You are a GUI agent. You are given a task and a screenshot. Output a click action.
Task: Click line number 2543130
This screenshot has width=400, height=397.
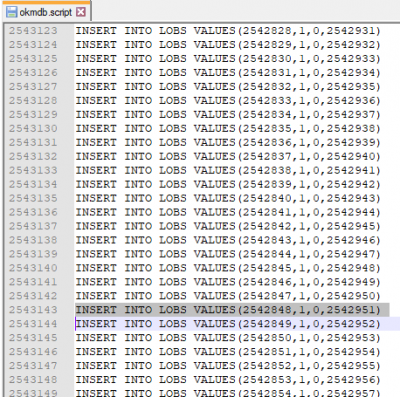tap(33, 128)
